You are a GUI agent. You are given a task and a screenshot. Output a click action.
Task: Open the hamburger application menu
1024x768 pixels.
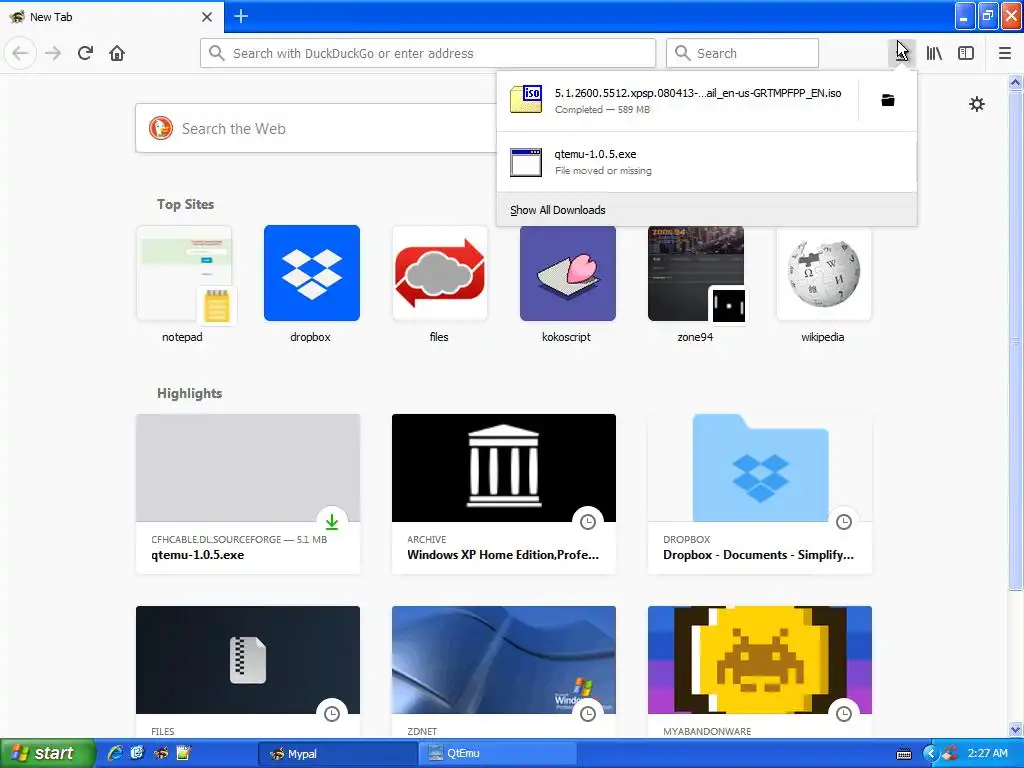point(1005,53)
